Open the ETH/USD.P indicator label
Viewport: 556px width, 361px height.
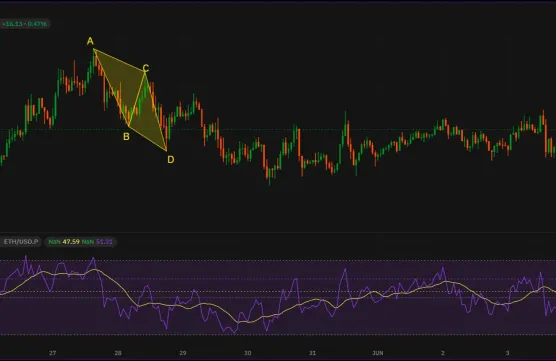coord(21,242)
